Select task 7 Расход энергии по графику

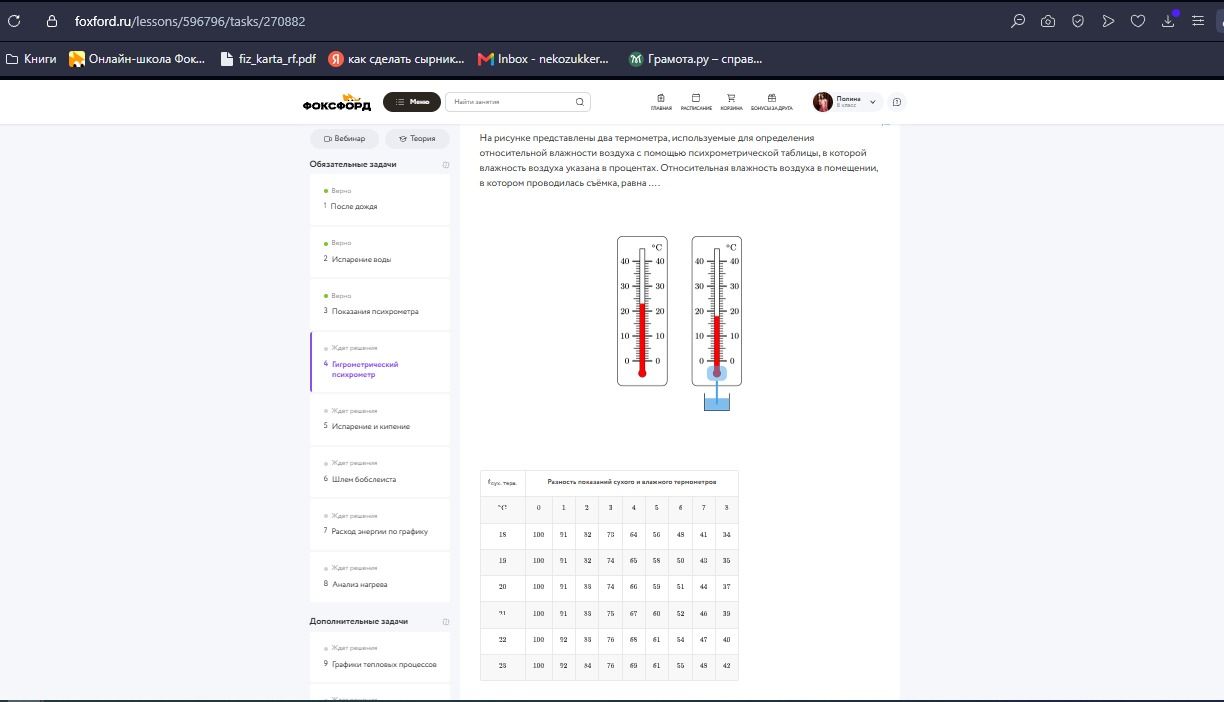[x=380, y=524]
